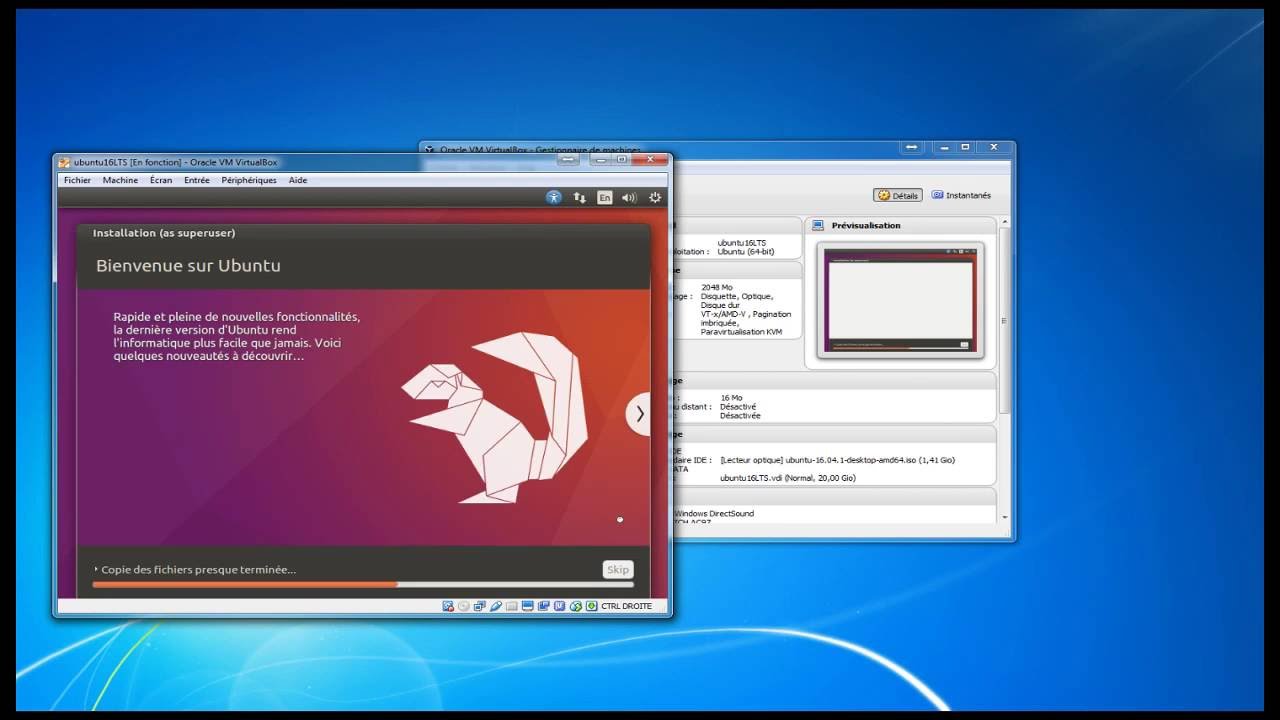This screenshot has width=1280, height=720.
Task: Click the hard disk activity status icon
Action: [x=448, y=606]
